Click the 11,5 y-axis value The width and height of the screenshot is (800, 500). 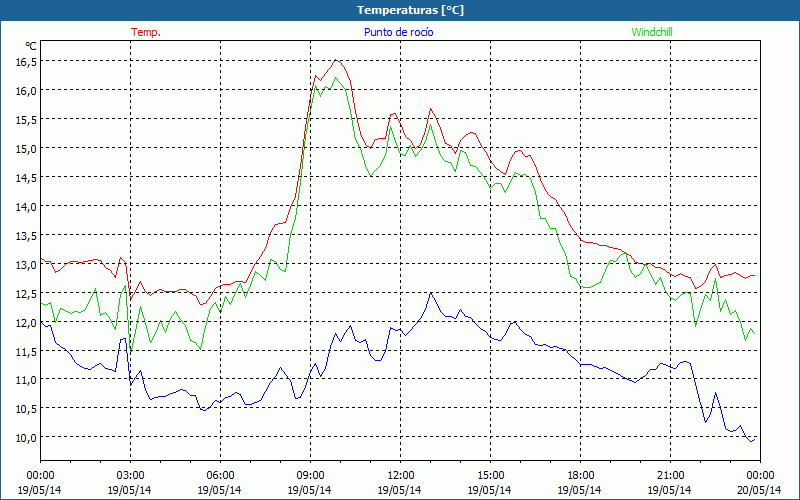tap(27, 351)
